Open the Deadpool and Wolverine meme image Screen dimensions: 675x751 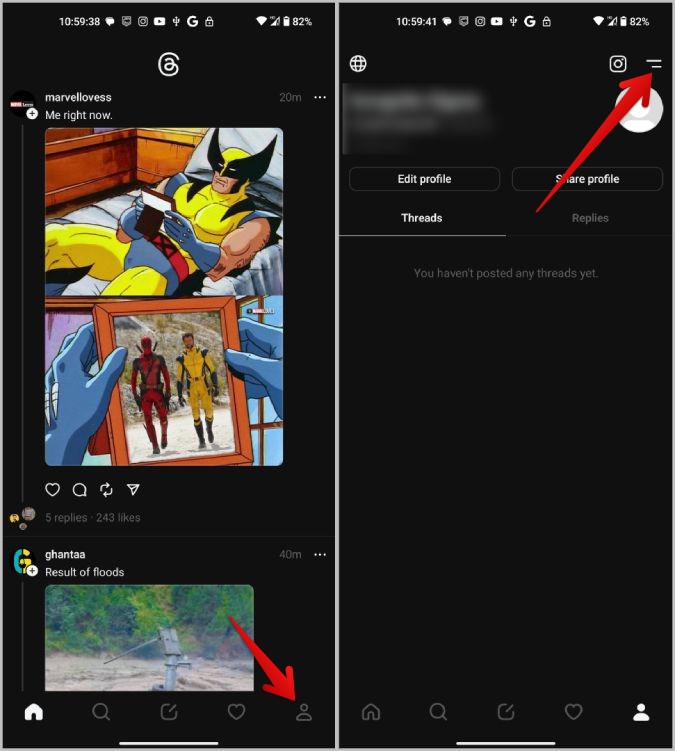(164, 297)
